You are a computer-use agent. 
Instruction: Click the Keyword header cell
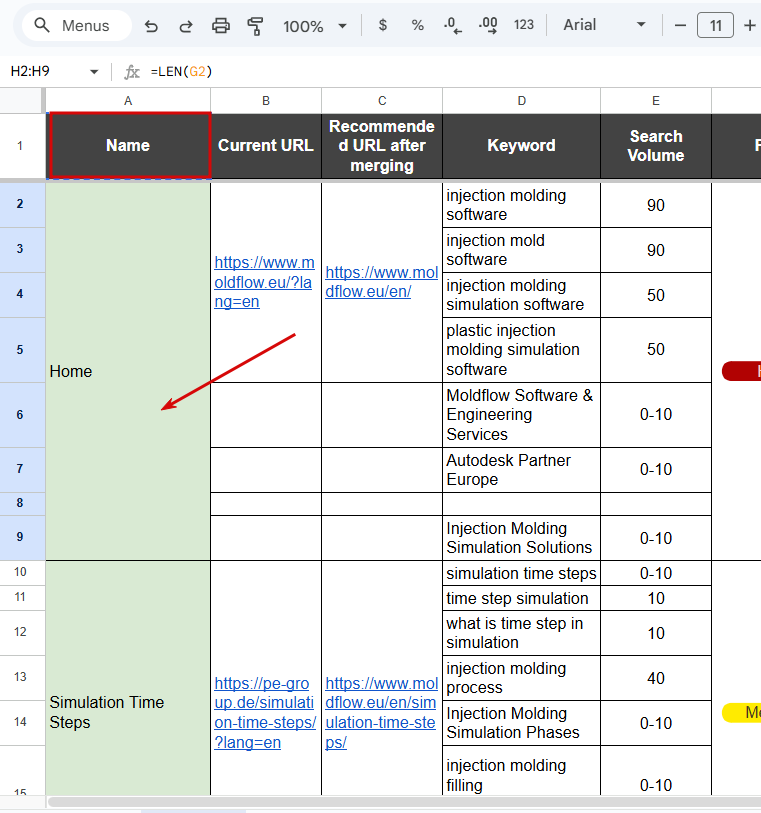pos(522,146)
